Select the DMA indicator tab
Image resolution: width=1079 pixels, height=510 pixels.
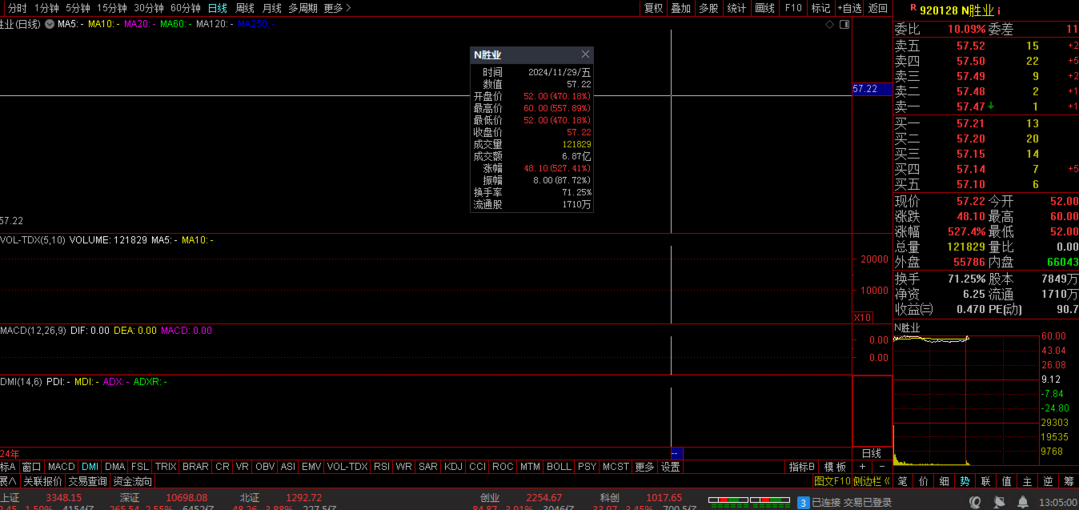pyautogui.click(x=115, y=467)
